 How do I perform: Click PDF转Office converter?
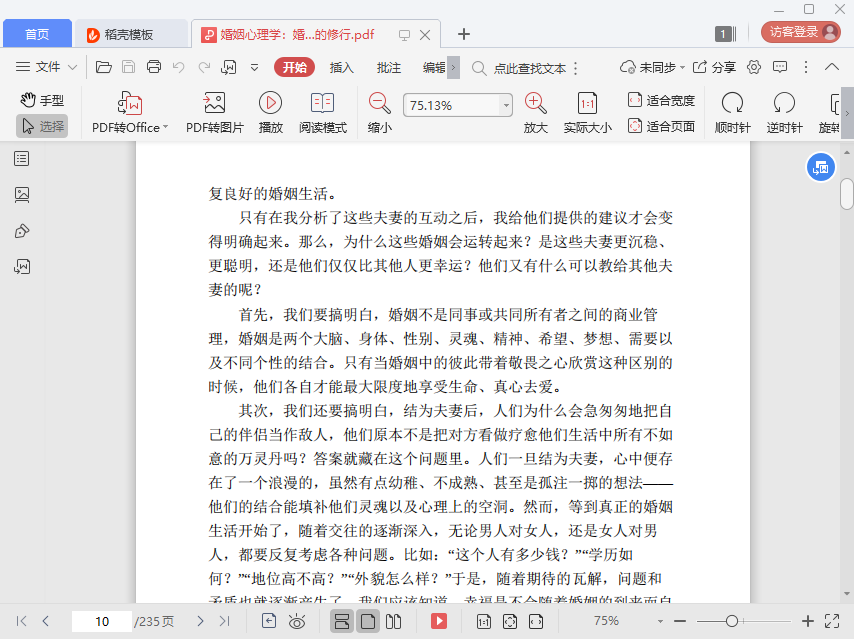click(x=130, y=113)
